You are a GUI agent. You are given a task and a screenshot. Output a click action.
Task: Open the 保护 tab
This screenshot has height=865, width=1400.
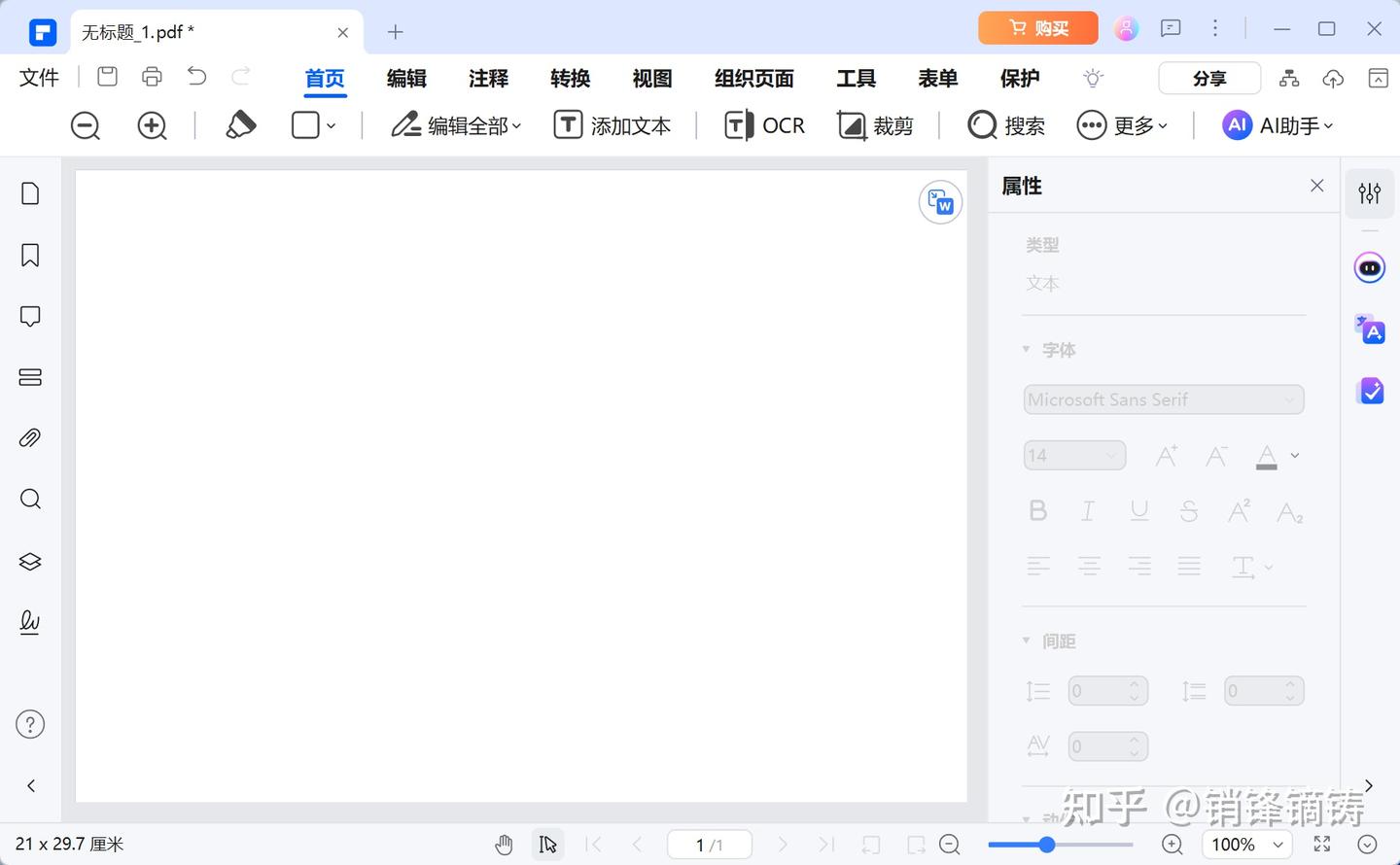pyautogui.click(x=1020, y=78)
